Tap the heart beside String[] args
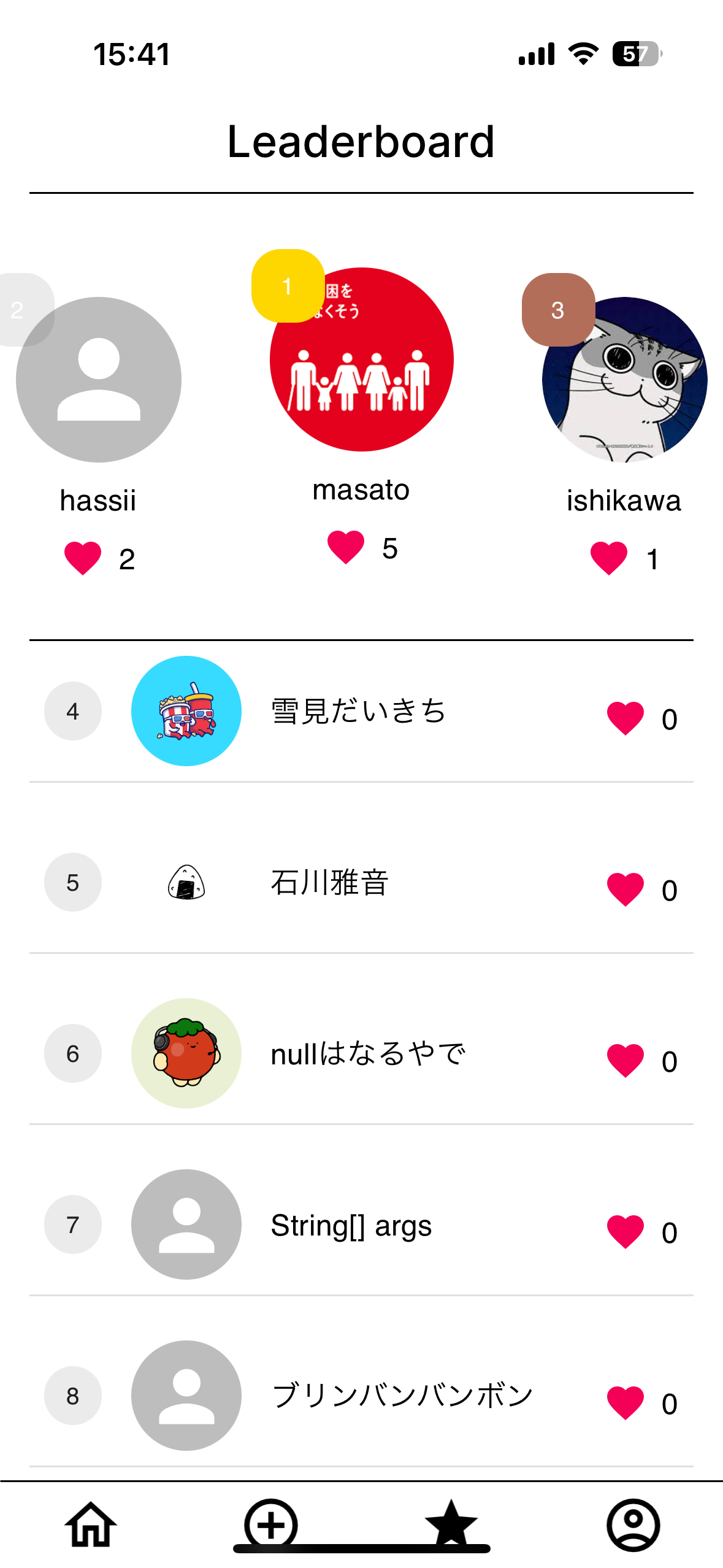This screenshot has width=723, height=1568. click(x=625, y=1231)
